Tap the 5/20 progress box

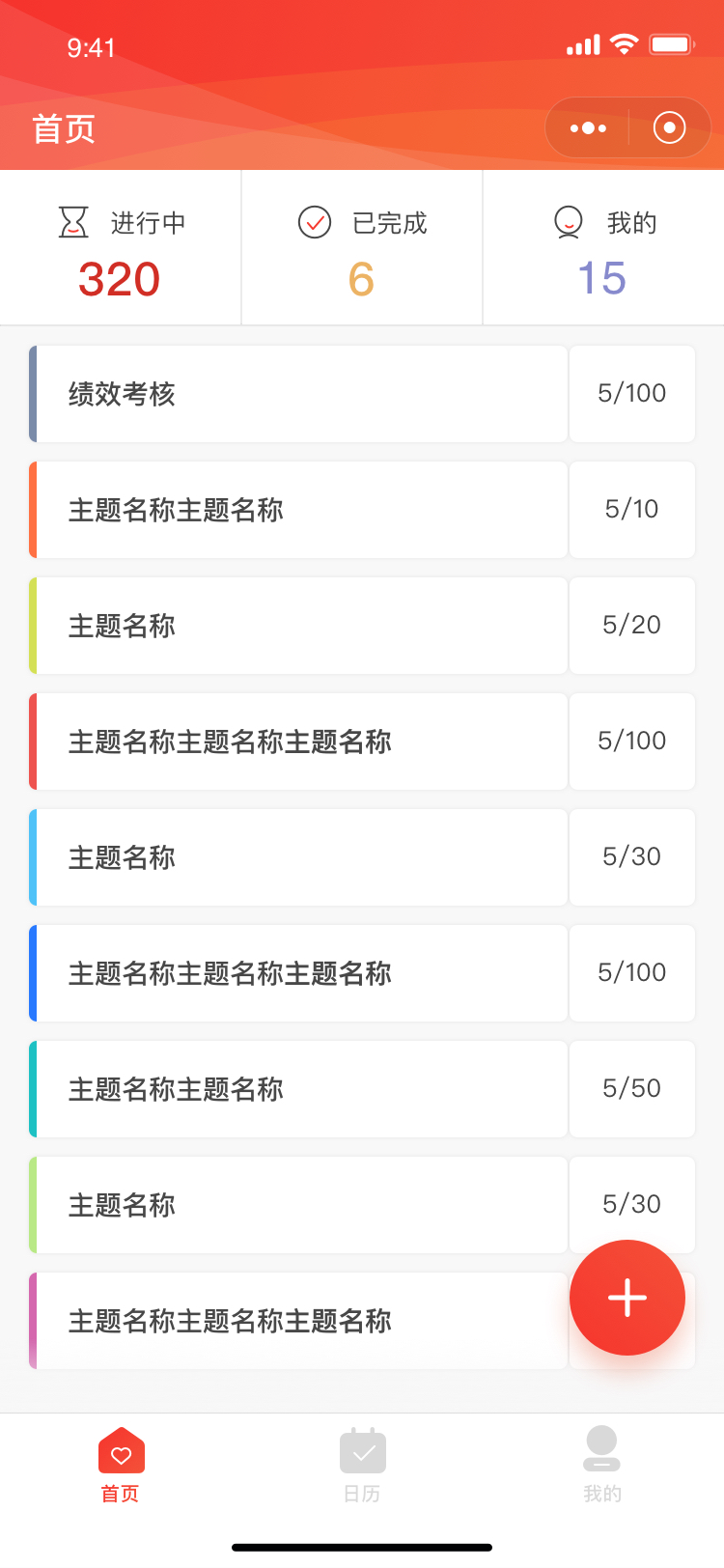point(632,626)
